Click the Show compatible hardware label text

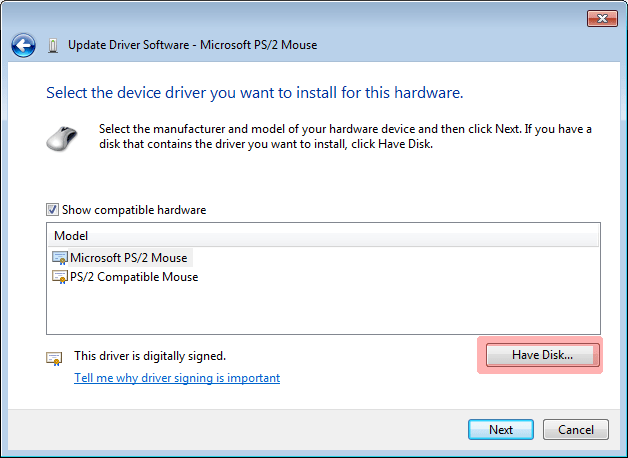pyautogui.click(x=133, y=210)
